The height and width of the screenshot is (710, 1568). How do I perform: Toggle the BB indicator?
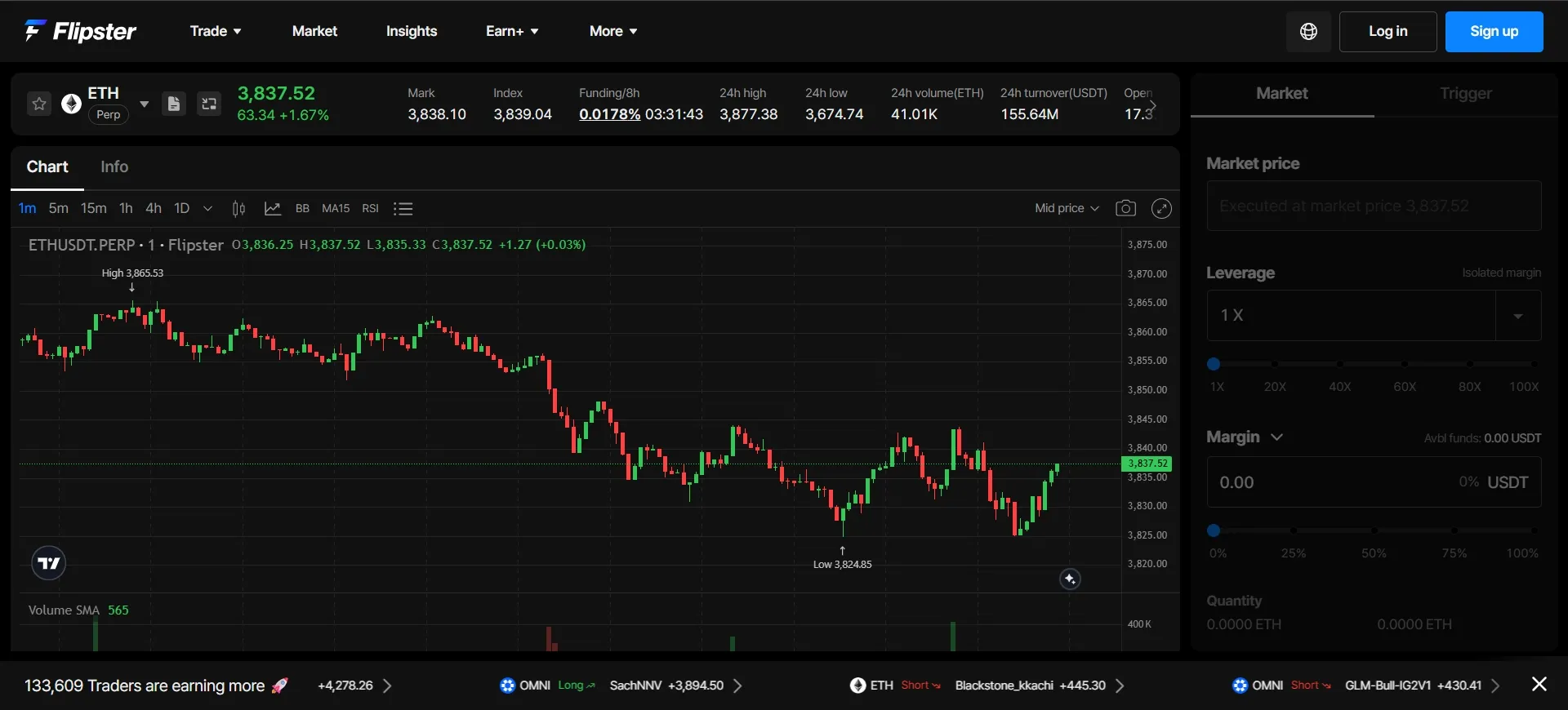pos(302,209)
